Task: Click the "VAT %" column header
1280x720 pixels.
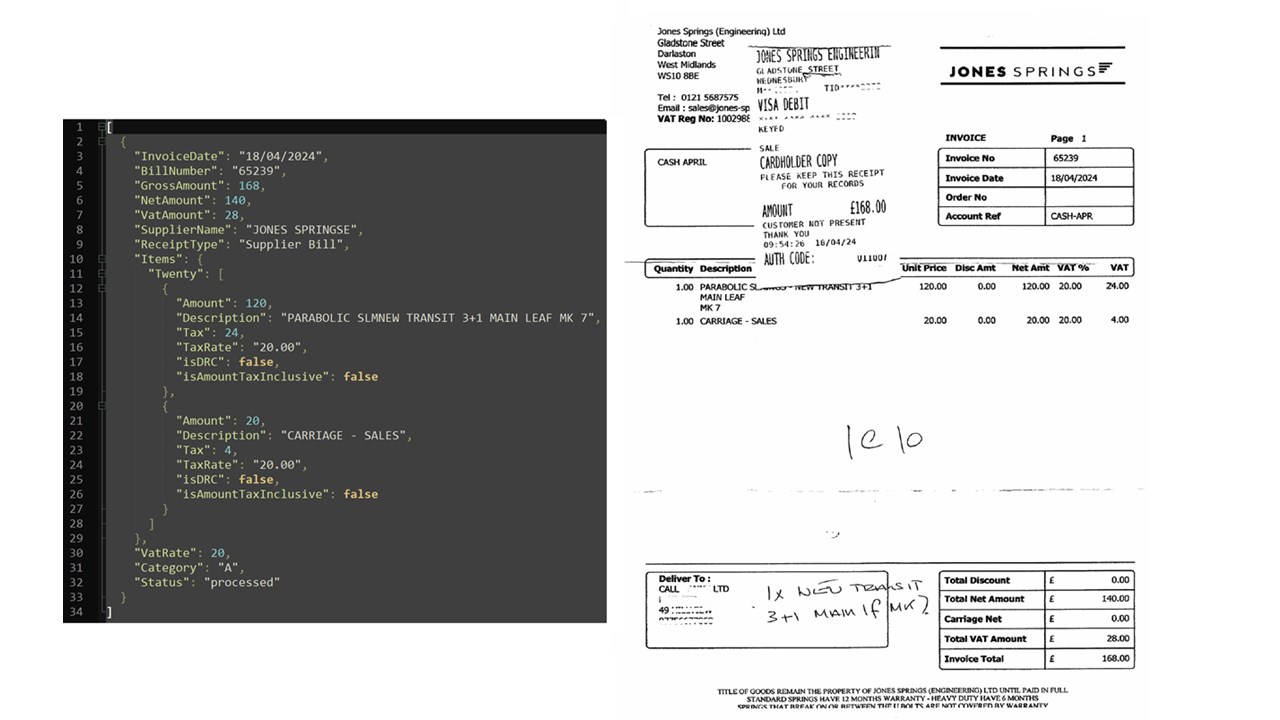Action: 1073,268
